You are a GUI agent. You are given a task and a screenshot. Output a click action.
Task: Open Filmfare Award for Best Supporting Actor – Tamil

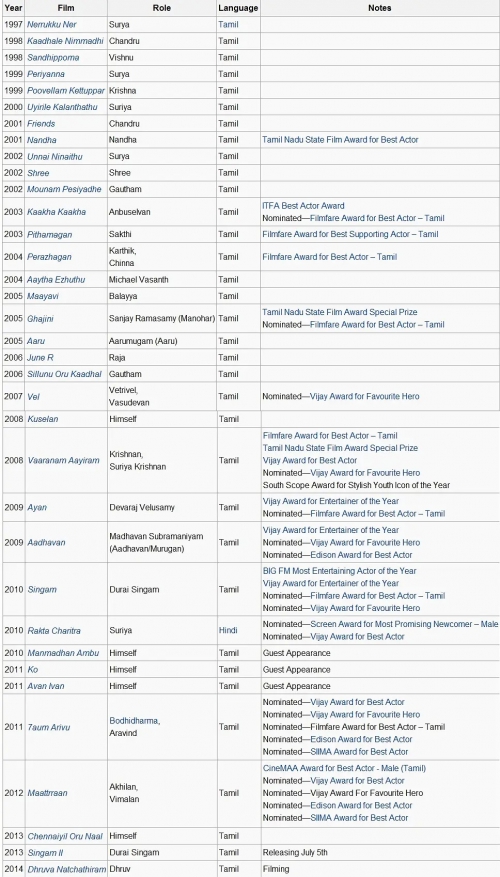click(350, 234)
